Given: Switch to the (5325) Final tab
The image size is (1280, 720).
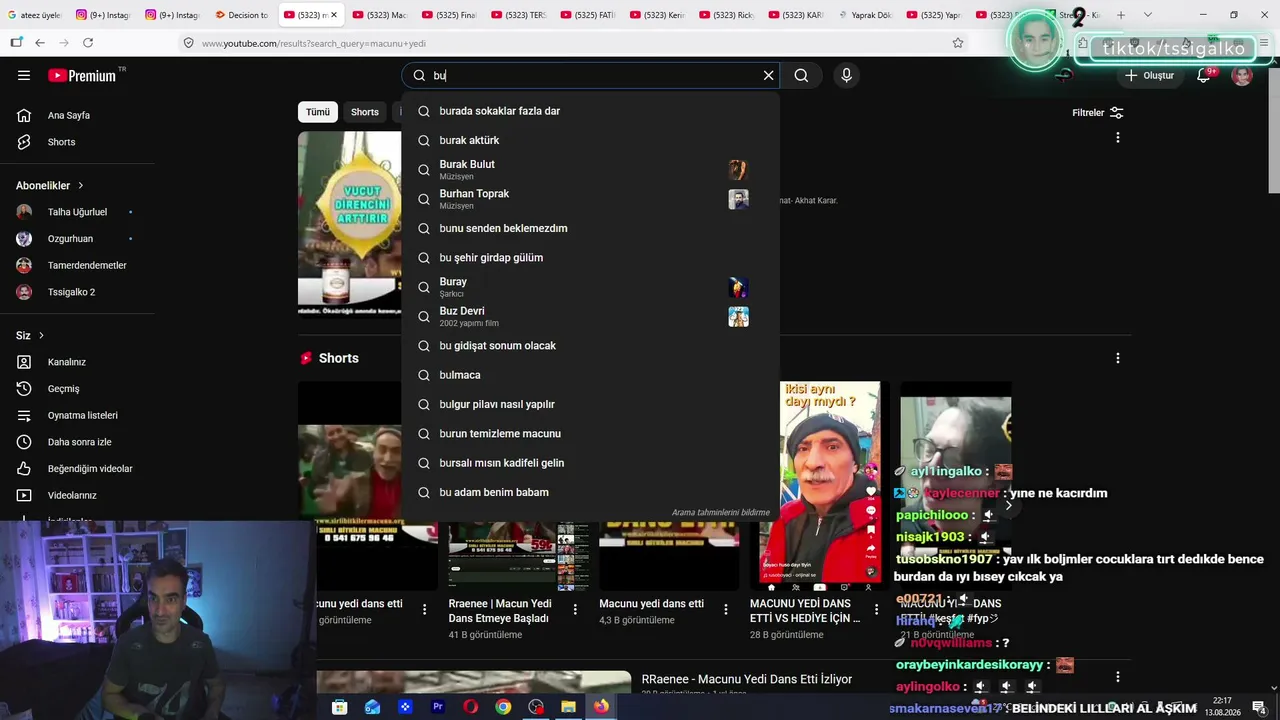Looking at the screenshot, I should pos(449,15).
